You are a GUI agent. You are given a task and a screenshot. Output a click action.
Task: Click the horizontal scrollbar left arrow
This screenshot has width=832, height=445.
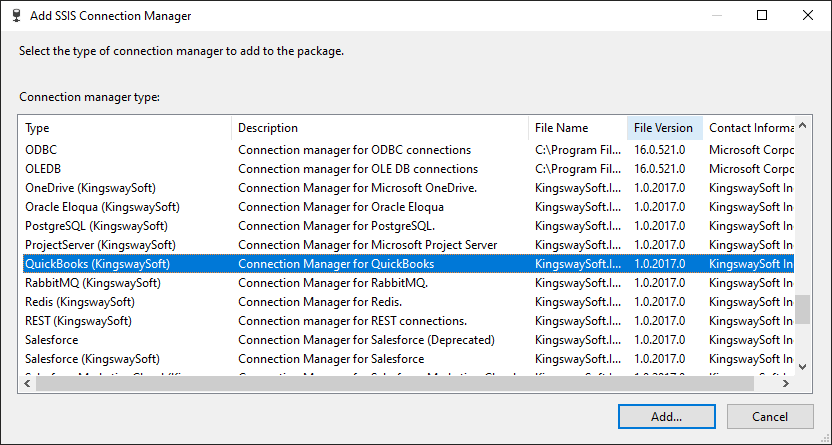(x=28, y=383)
